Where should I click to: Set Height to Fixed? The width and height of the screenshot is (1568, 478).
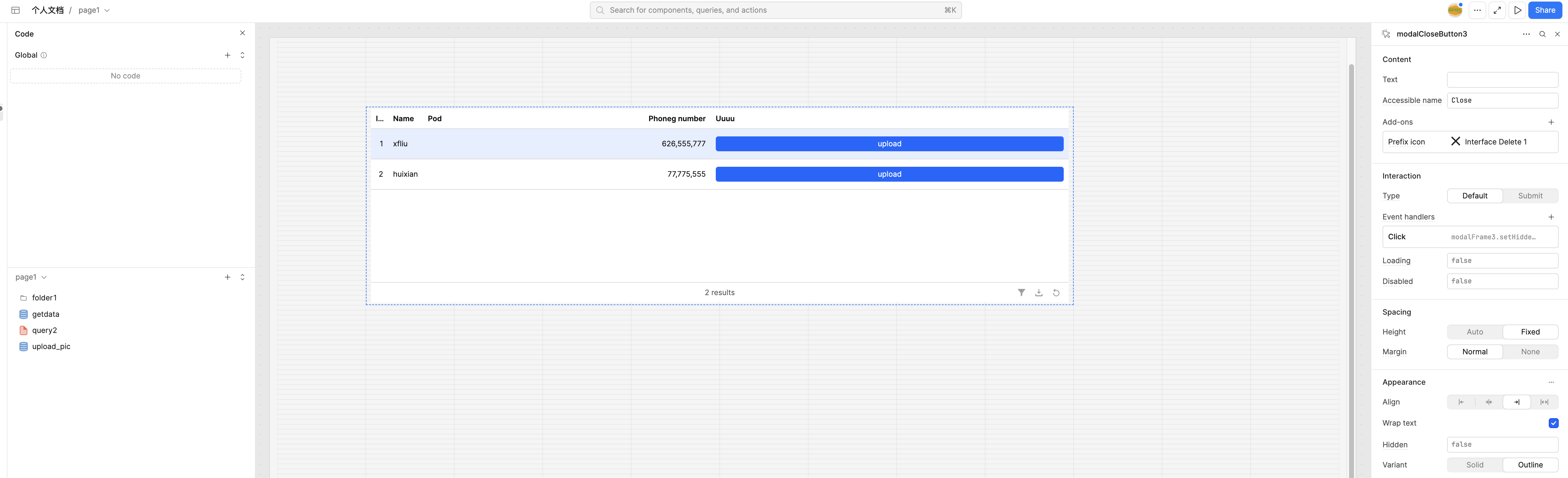point(1530,332)
